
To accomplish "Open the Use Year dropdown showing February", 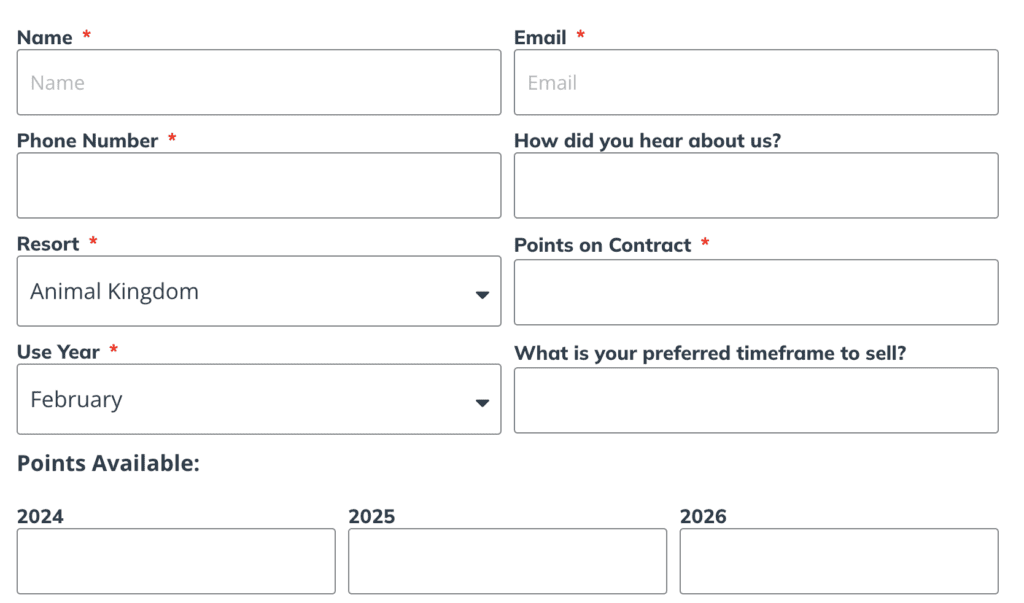I will (x=259, y=399).
